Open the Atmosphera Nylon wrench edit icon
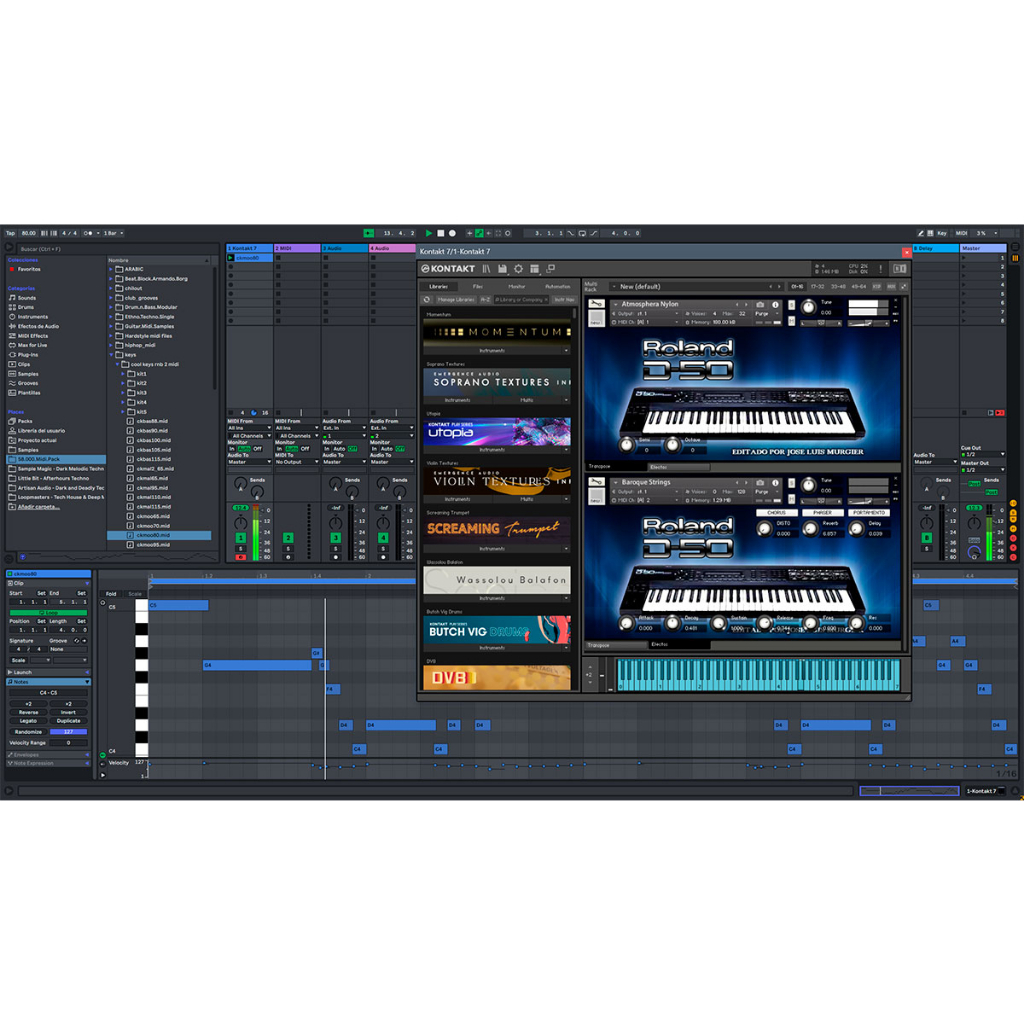 [x=596, y=304]
